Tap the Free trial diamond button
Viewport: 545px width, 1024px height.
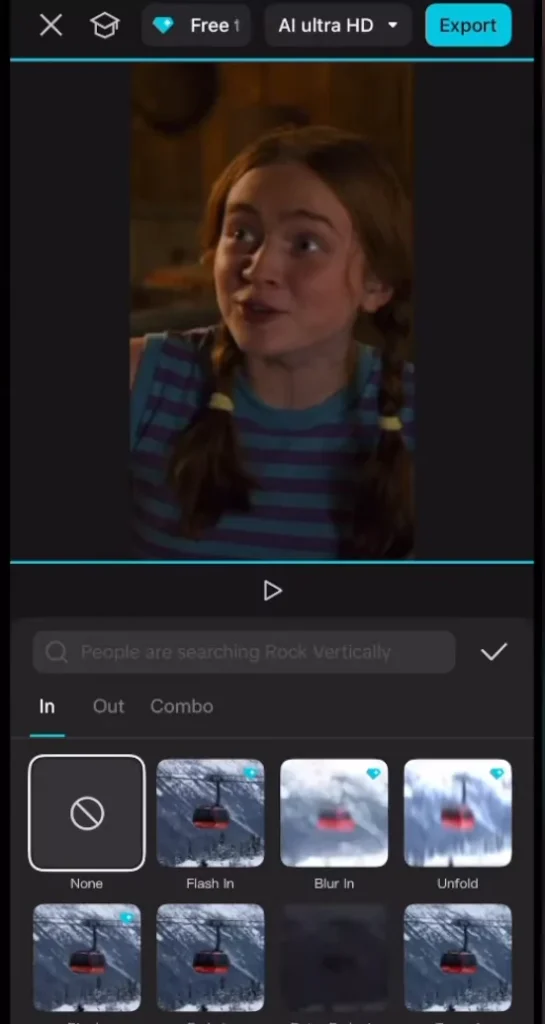coord(196,25)
